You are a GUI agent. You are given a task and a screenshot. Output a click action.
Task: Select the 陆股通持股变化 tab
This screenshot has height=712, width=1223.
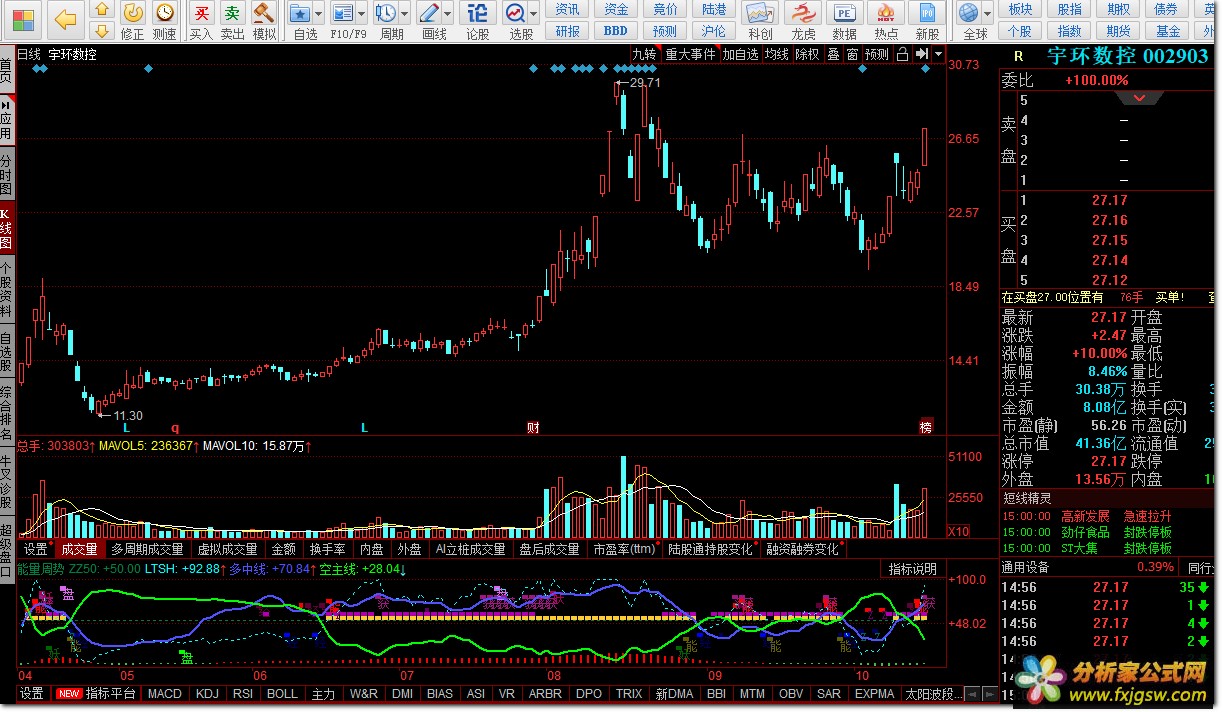pyautogui.click(x=711, y=549)
